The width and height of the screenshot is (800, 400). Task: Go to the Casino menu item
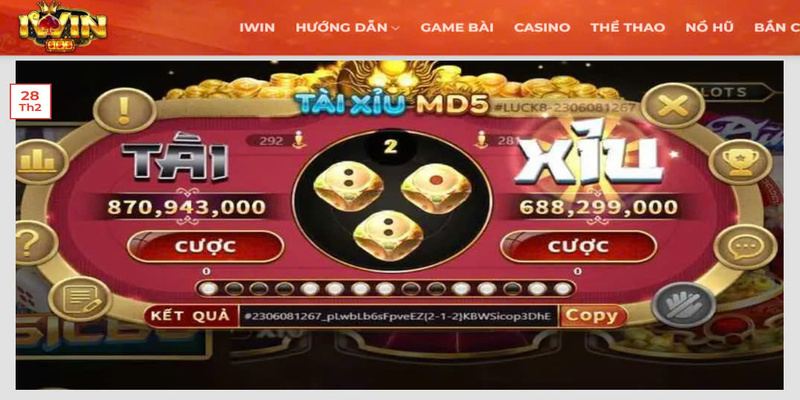542,28
